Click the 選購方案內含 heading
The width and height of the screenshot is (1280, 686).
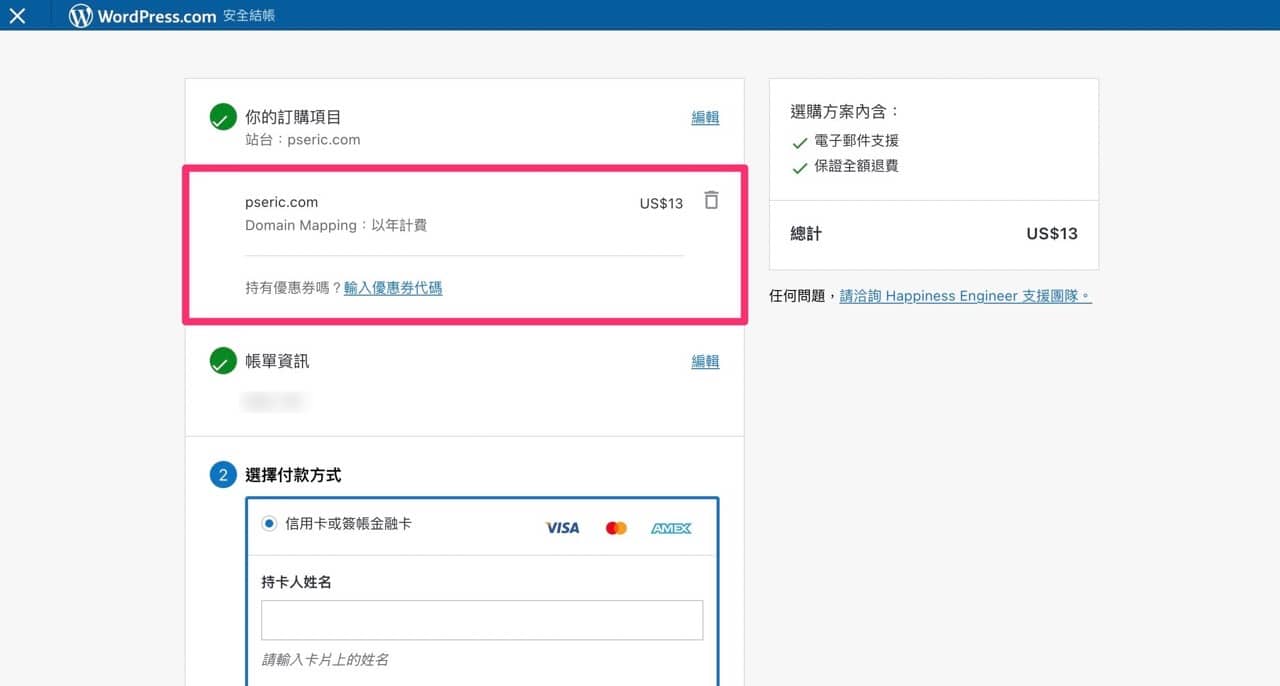(x=845, y=112)
